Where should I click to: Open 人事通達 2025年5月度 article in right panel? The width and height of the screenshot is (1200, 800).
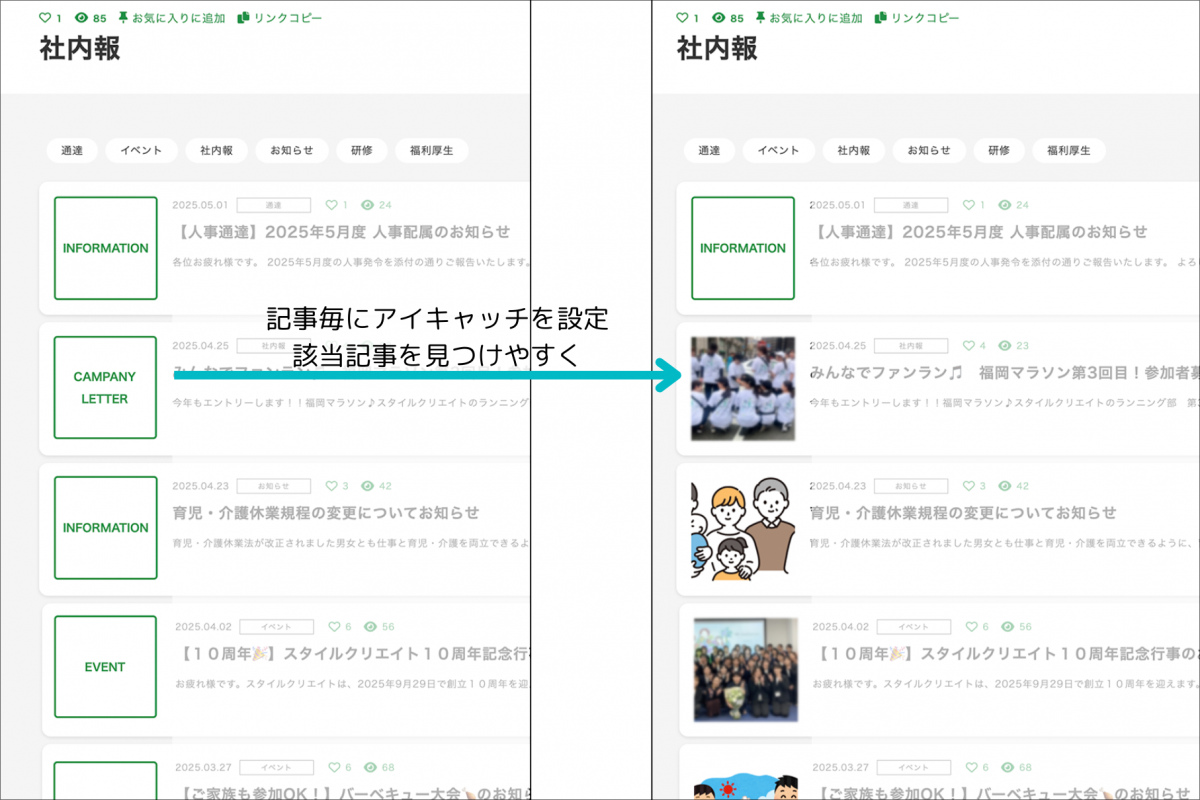(978, 232)
